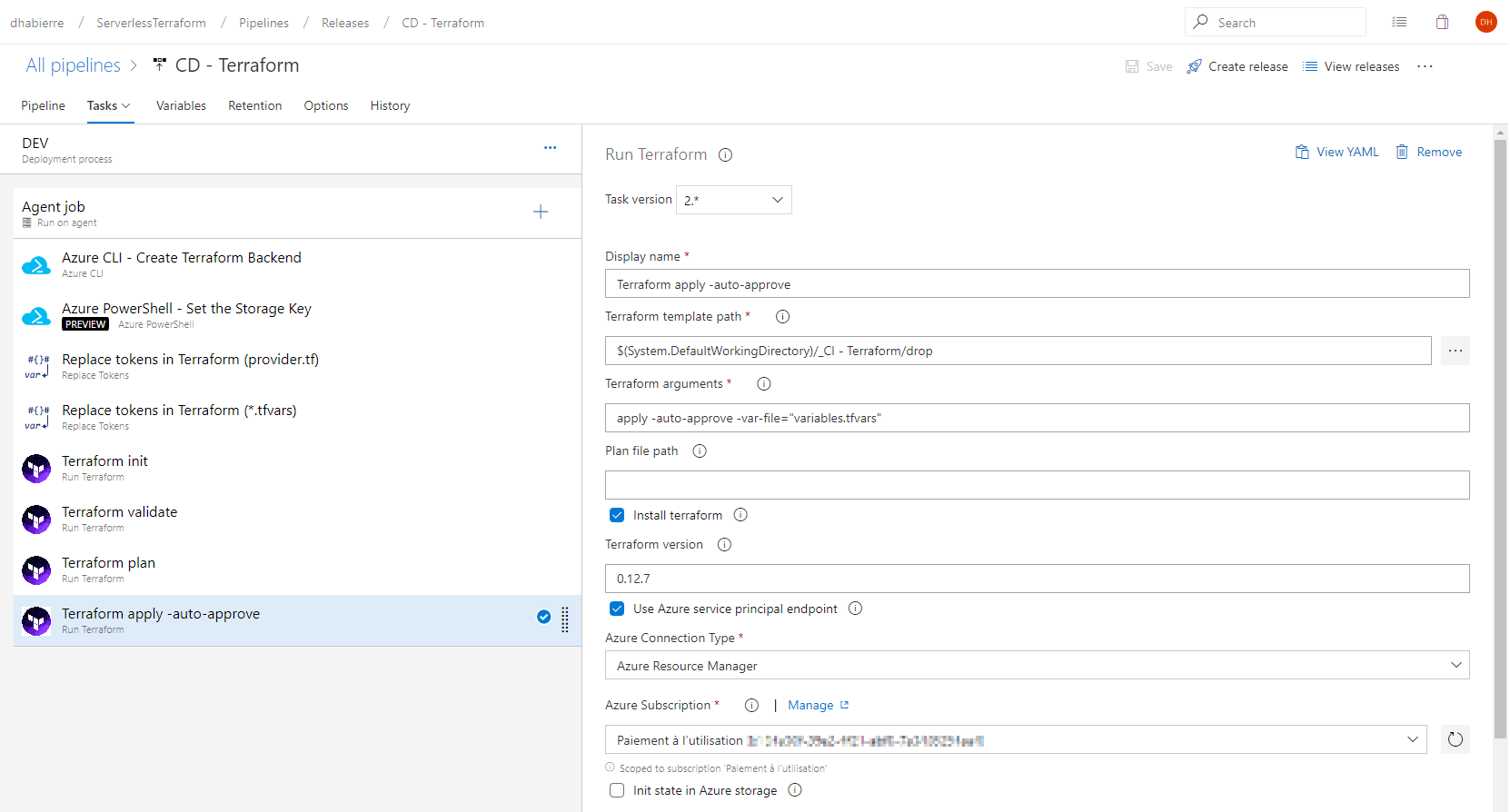Switch to Retention tab
Viewport: 1510px width, 812px height.
(x=254, y=105)
